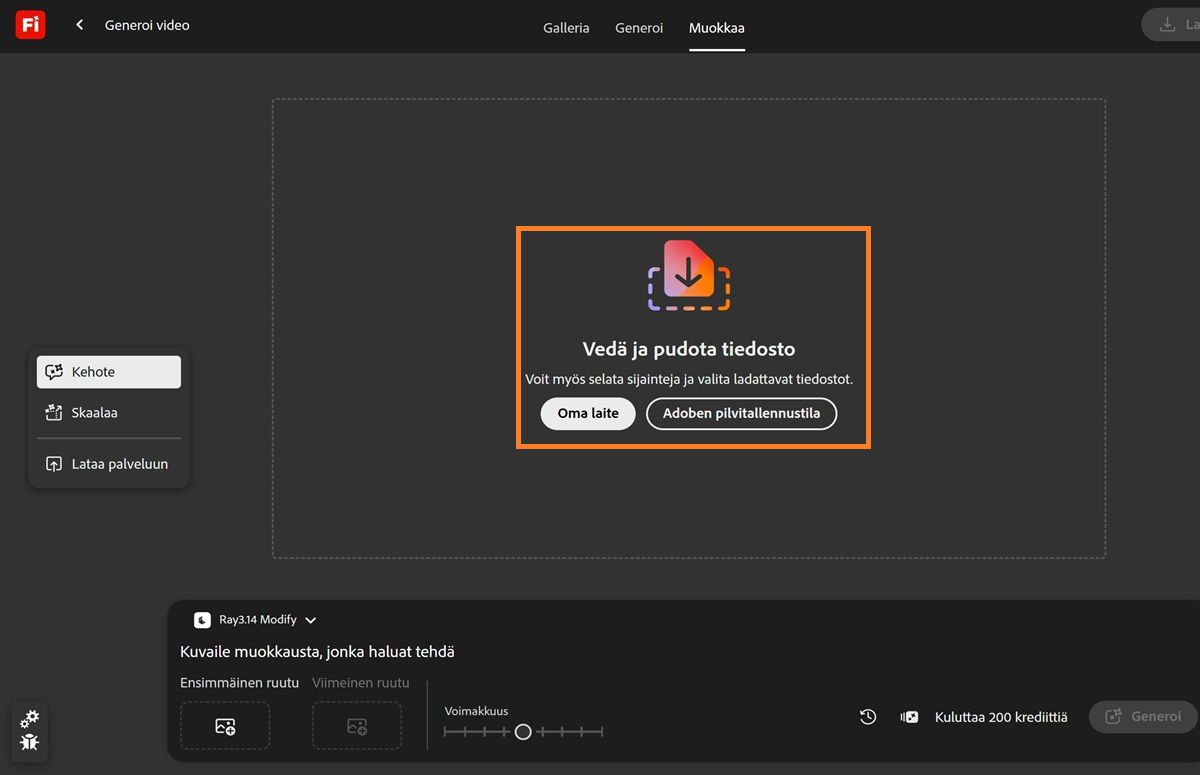Image resolution: width=1200 pixels, height=775 pixels.
Task: Click the Generoi button
Action: point(1143,717)
